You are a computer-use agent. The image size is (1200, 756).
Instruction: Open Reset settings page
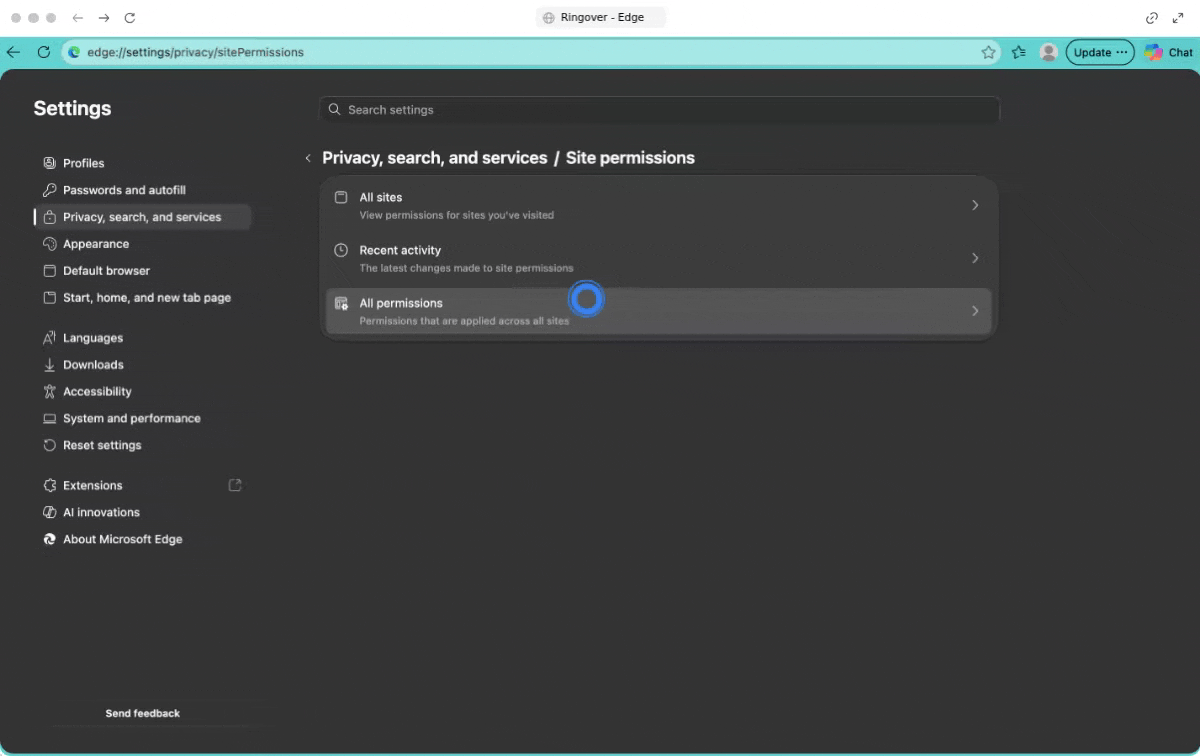coord(102,446)
